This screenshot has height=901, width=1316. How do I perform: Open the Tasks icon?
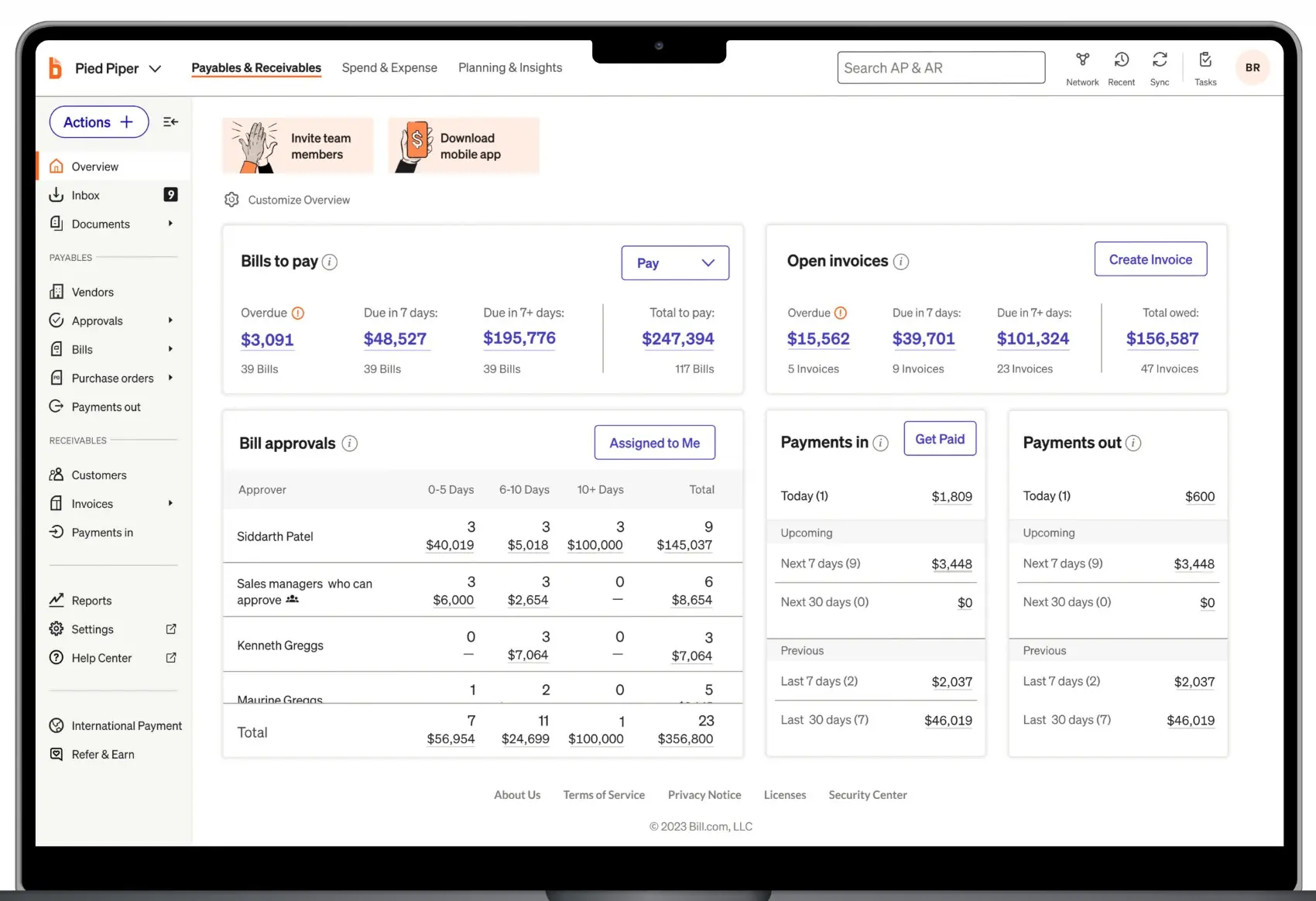pyautogui.click(x=1205, y=60)
